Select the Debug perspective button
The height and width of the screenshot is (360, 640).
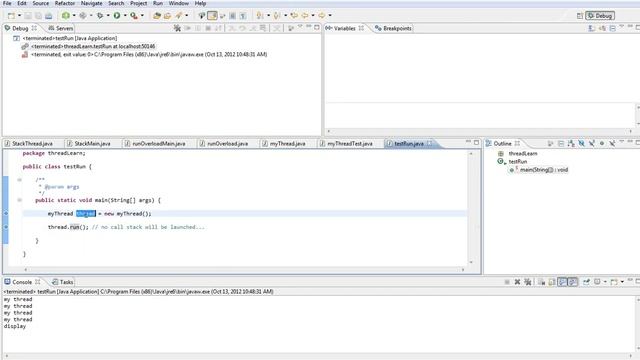(x=600, y=16)
